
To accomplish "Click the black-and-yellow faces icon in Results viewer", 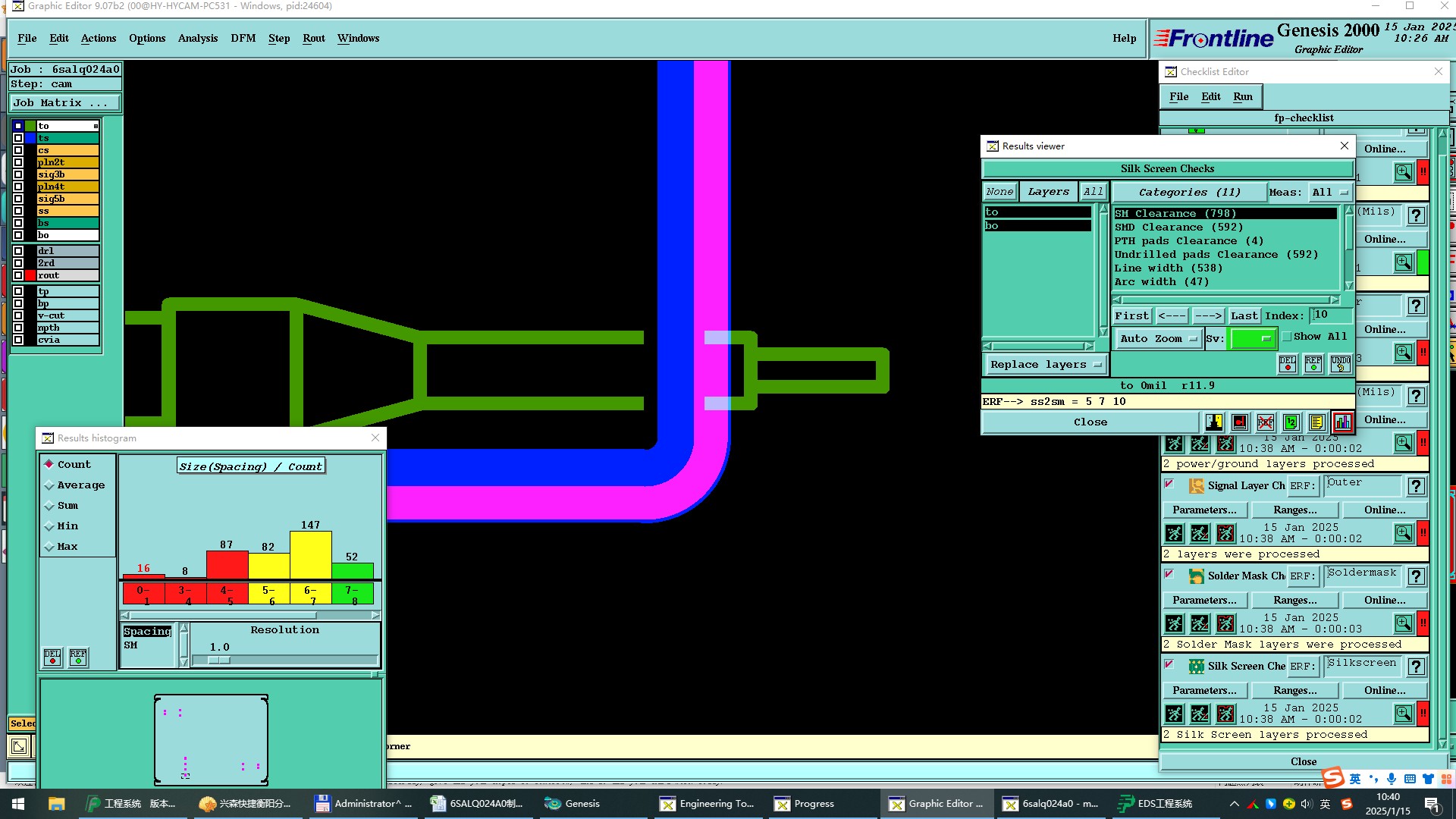I will coord(1214,422).
